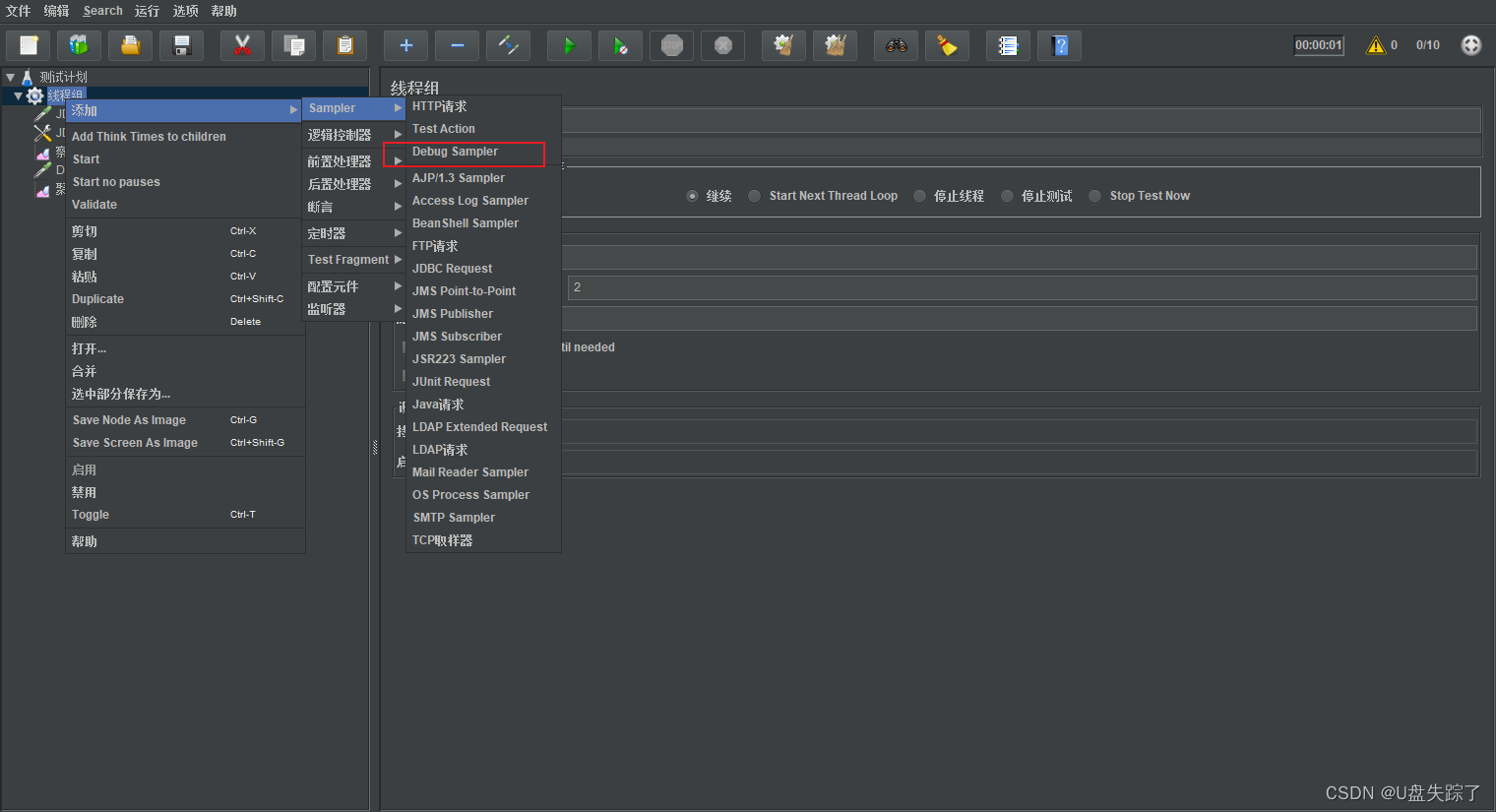
Task: Open the Function Helper dialog icon
Action: click(1008, 45)
